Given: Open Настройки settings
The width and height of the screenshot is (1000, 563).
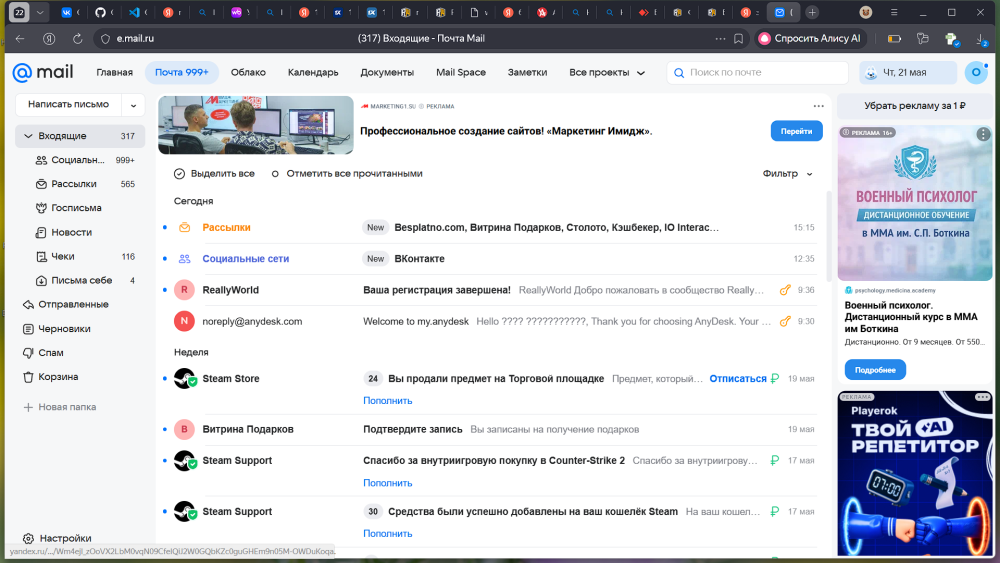Looking at the screenshot, I should (57, 538).
